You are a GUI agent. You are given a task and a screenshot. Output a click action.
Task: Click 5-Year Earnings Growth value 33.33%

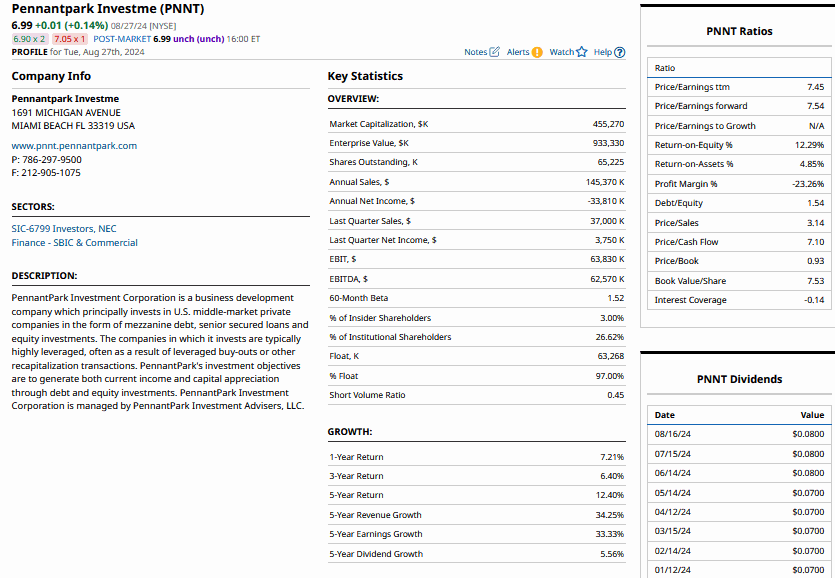tap(610, 534)
